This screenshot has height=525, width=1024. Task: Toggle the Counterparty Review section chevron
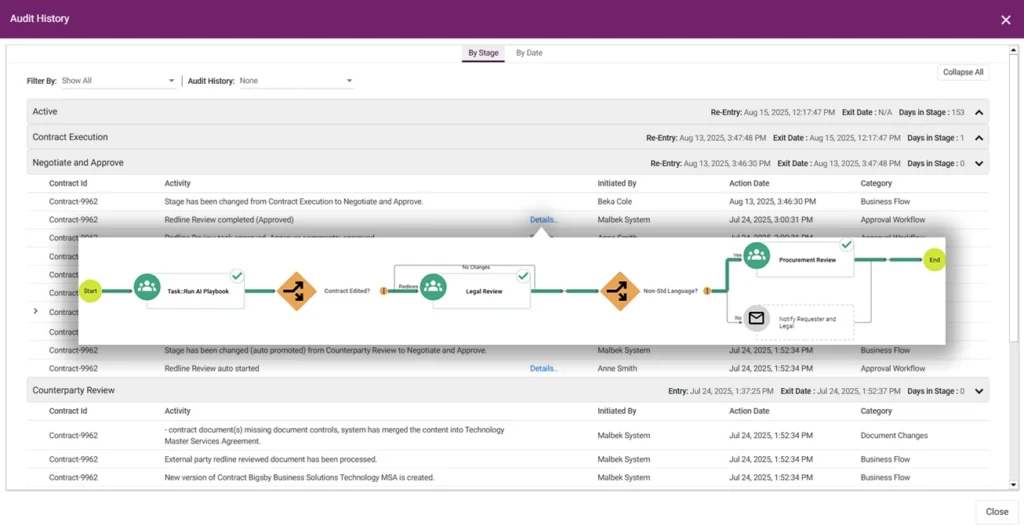pyautogui.click(x=979, y=391)
